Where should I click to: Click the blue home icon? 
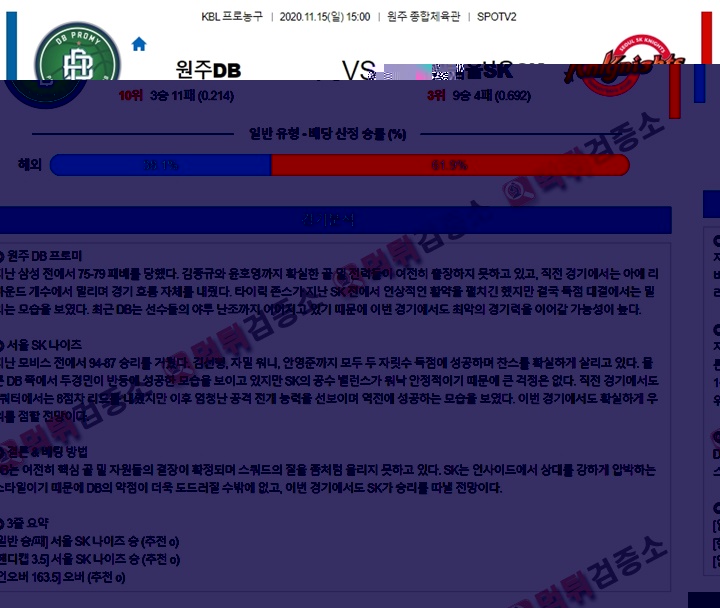[x=139, y=44]
